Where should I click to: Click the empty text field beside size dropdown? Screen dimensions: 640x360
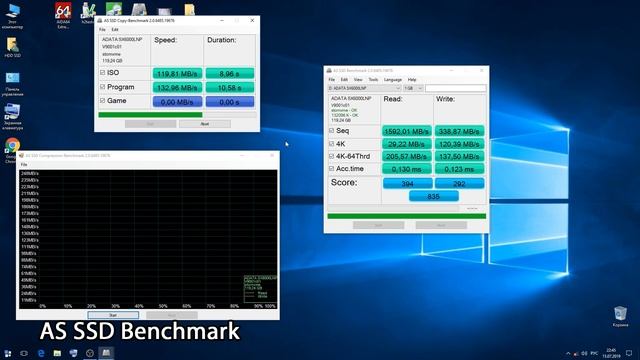coord(456,88)
